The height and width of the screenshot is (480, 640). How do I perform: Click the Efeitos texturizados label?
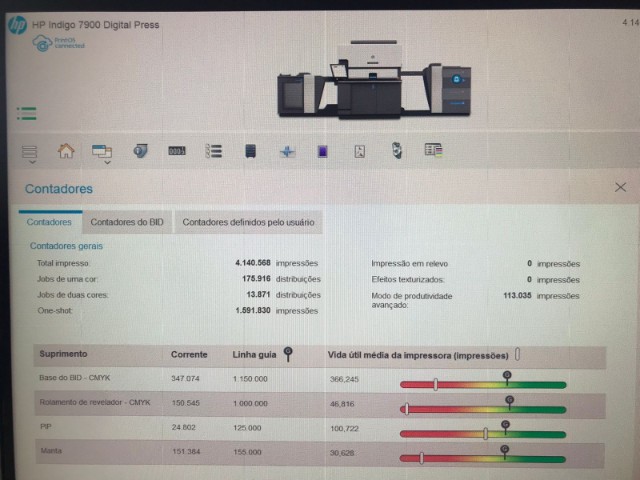[x=408, y=280]
